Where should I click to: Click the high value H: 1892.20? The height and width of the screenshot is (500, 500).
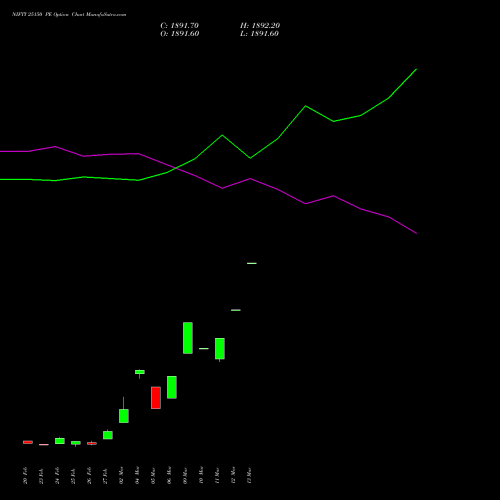[x=260, y=26]
